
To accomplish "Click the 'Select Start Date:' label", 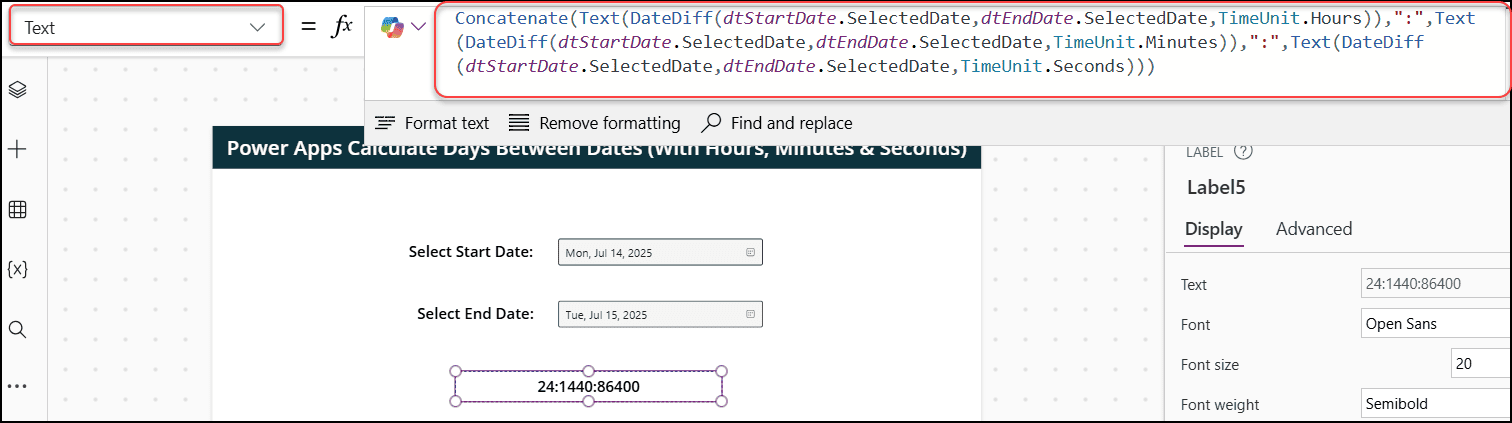I will 471,251.
